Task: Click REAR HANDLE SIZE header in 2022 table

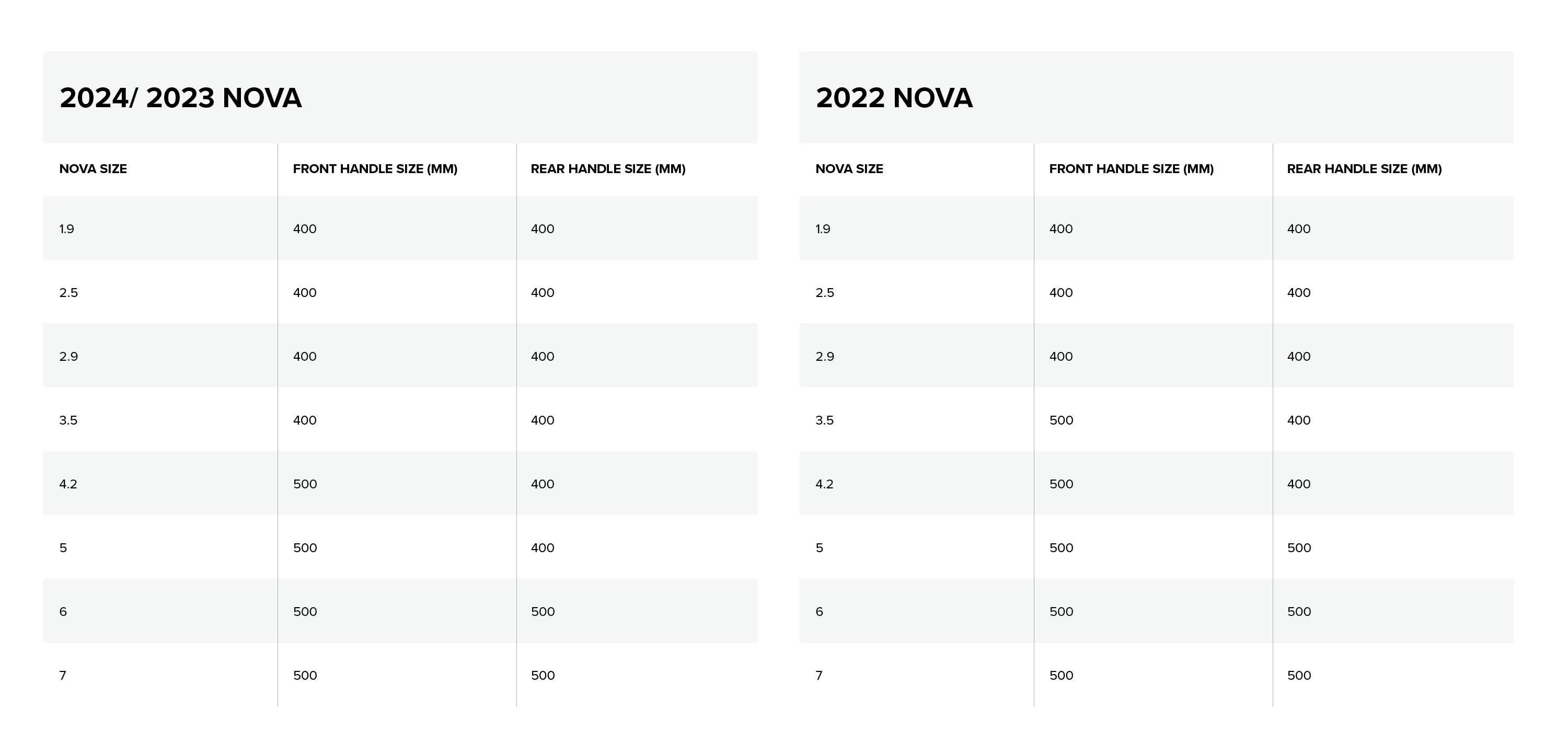Action: 1364,169
